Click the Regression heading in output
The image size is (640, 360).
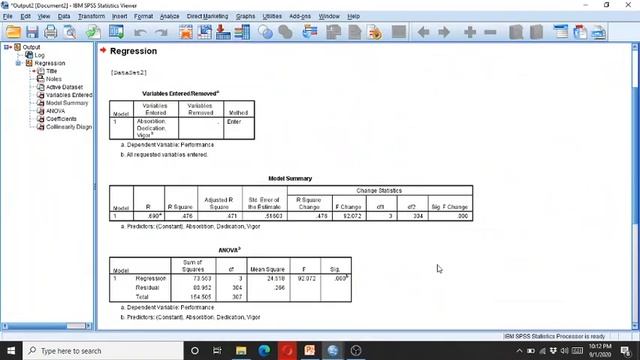point(133,51)
